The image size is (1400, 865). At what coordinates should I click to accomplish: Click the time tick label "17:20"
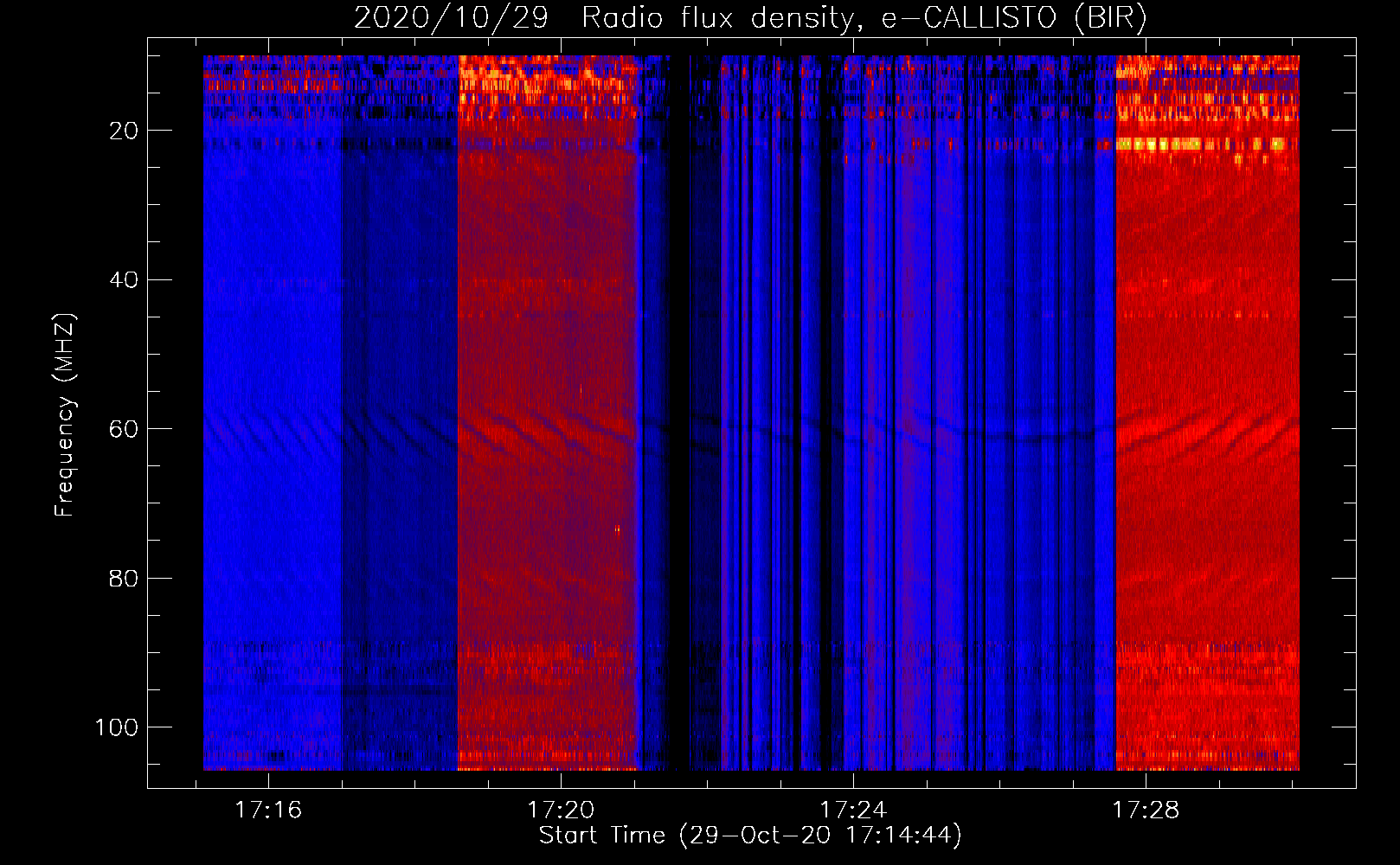pos(561,810)
